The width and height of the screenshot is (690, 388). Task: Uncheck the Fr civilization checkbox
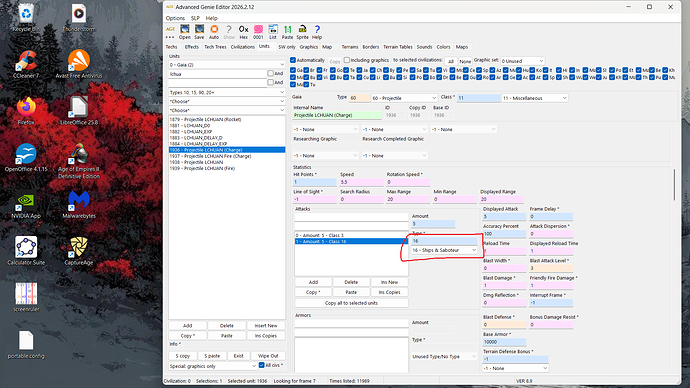pos(319,70)
